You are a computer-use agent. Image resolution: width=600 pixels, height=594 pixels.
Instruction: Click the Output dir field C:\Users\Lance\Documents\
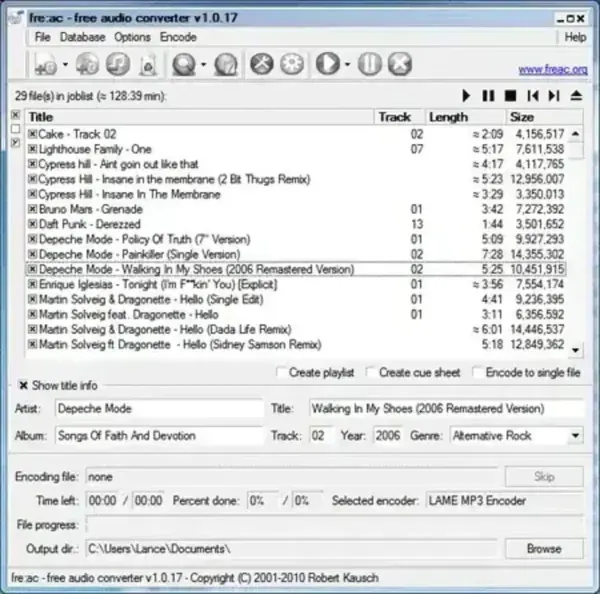coord(292,549)
